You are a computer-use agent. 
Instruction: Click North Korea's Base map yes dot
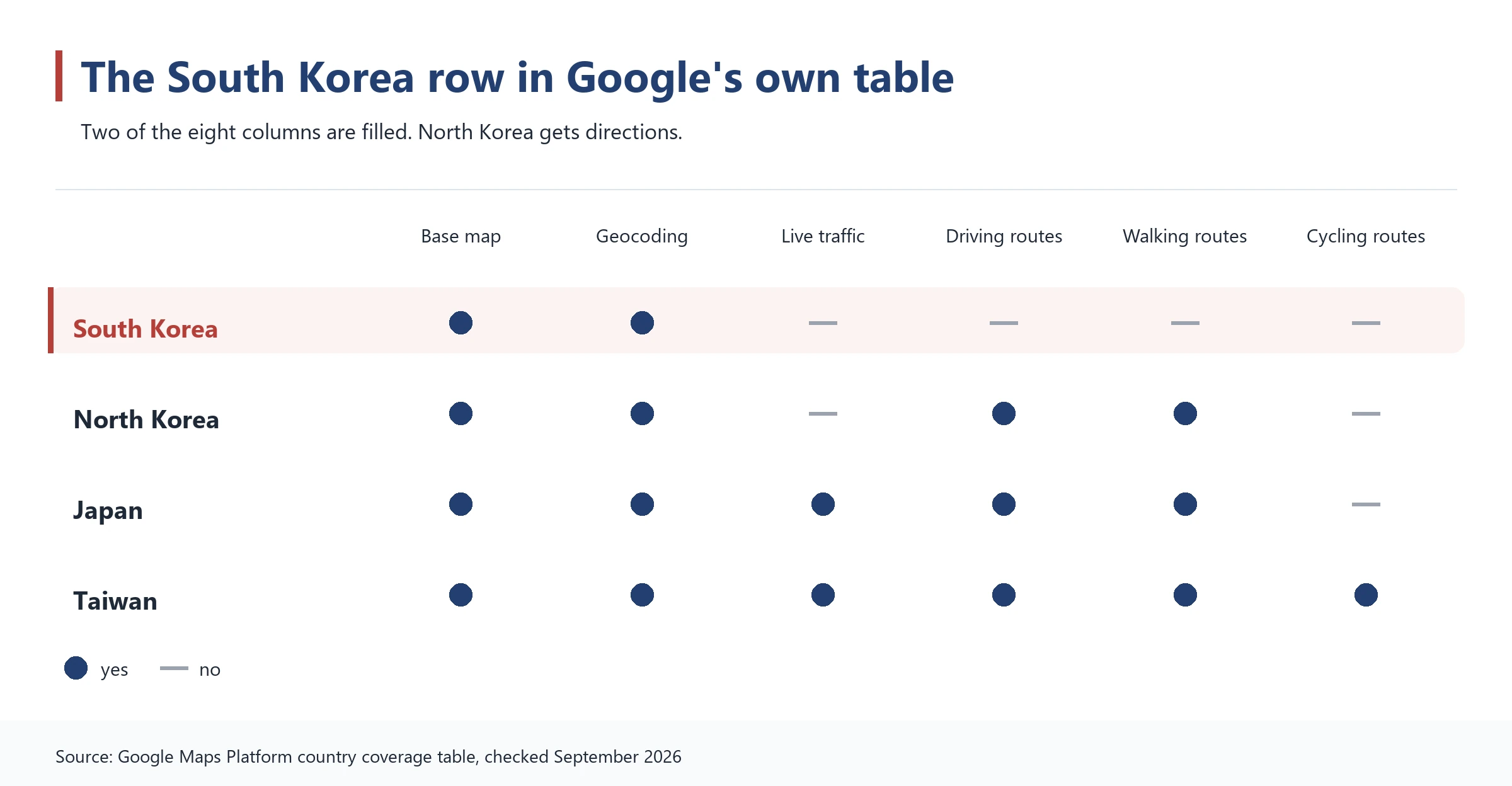point(461,414)
